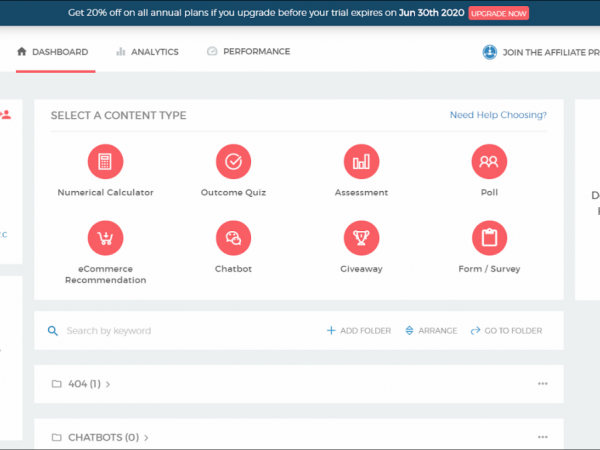Select the eCommerce Recommendation cart icon

pyautogui.click(x=105, y=238)
